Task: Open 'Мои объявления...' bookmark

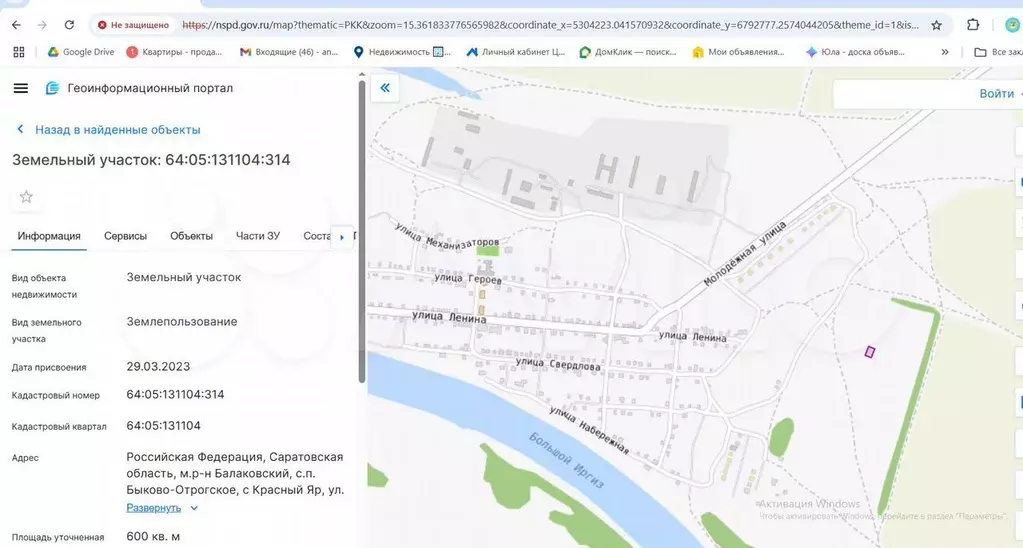Action: 738,52
